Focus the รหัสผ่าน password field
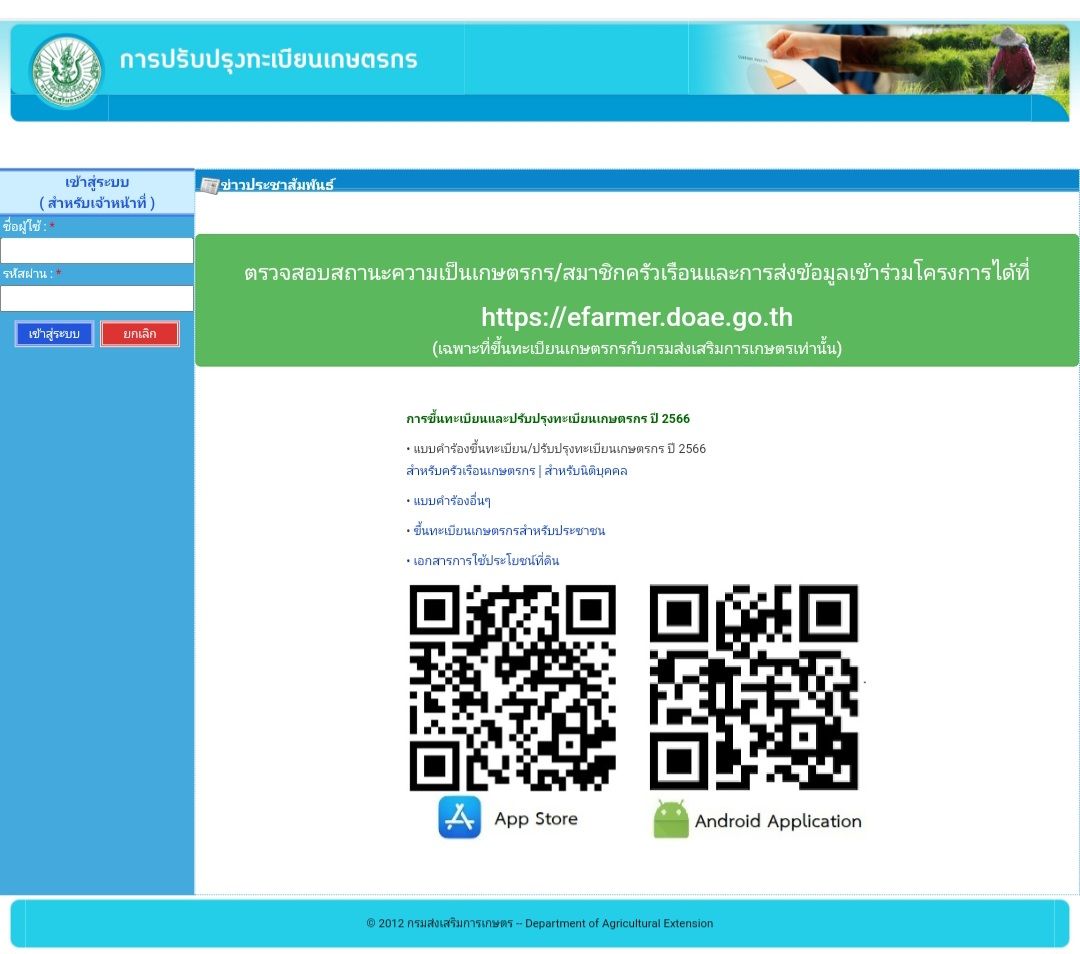Image resolution: width=1080 pixels, height=954 pixels. point(96,298)
